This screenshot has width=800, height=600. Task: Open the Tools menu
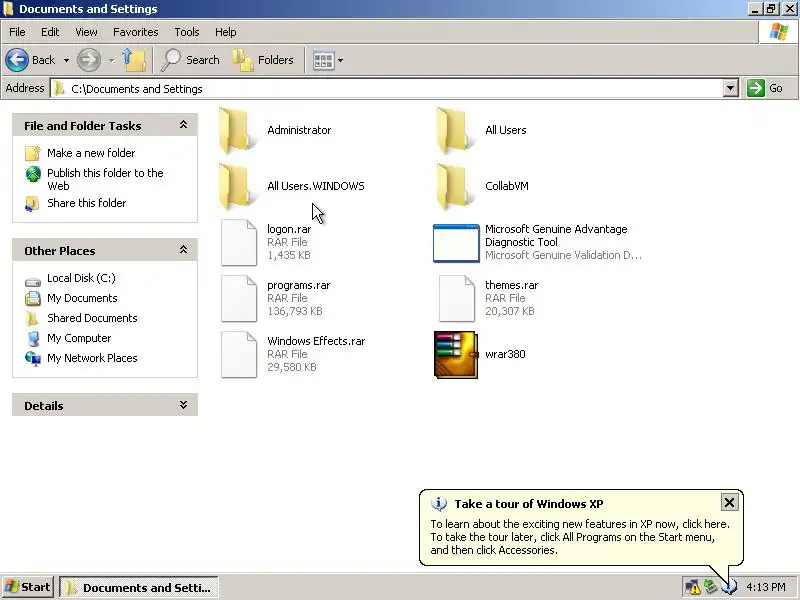click(x=187, y=32)
